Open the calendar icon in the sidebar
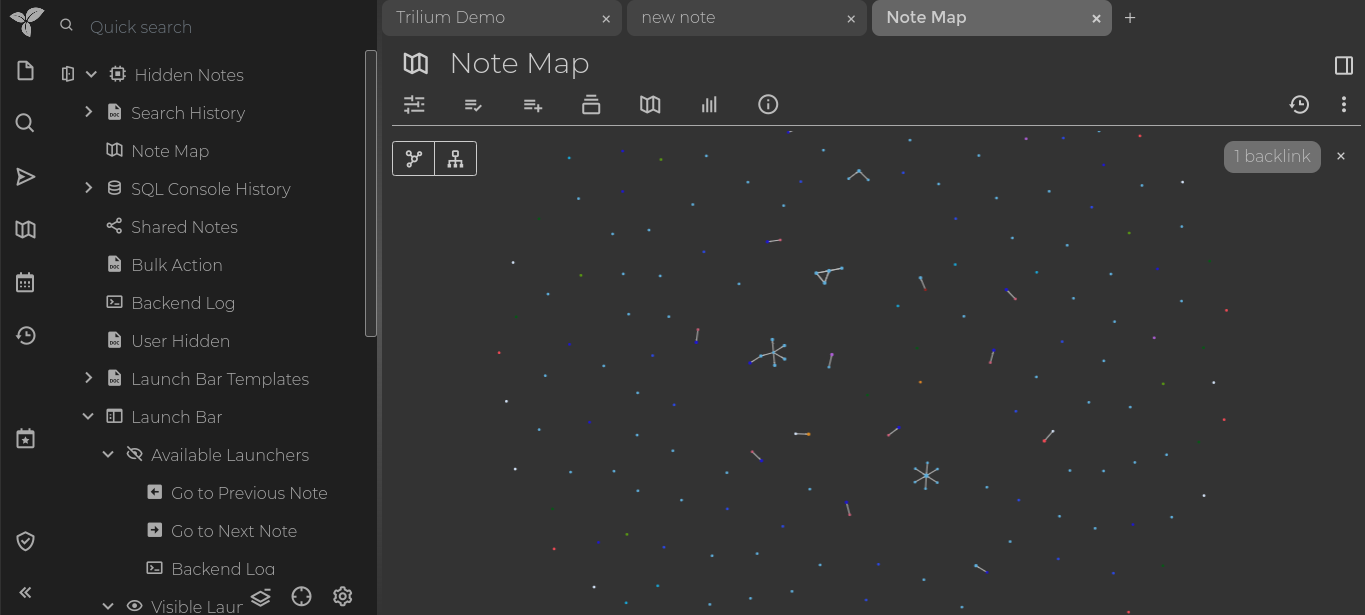The height and width of the screenshot is (615, 1365). click(x=25, y=281)
